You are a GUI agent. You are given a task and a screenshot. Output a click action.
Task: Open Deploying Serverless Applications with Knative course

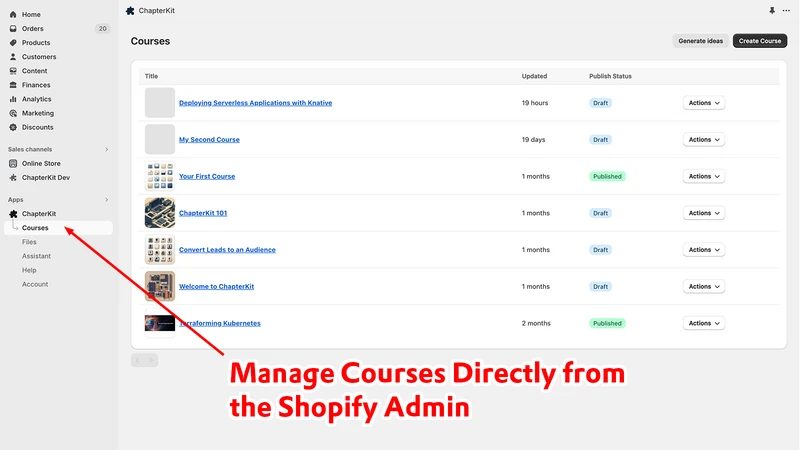(x=256, y=103)
